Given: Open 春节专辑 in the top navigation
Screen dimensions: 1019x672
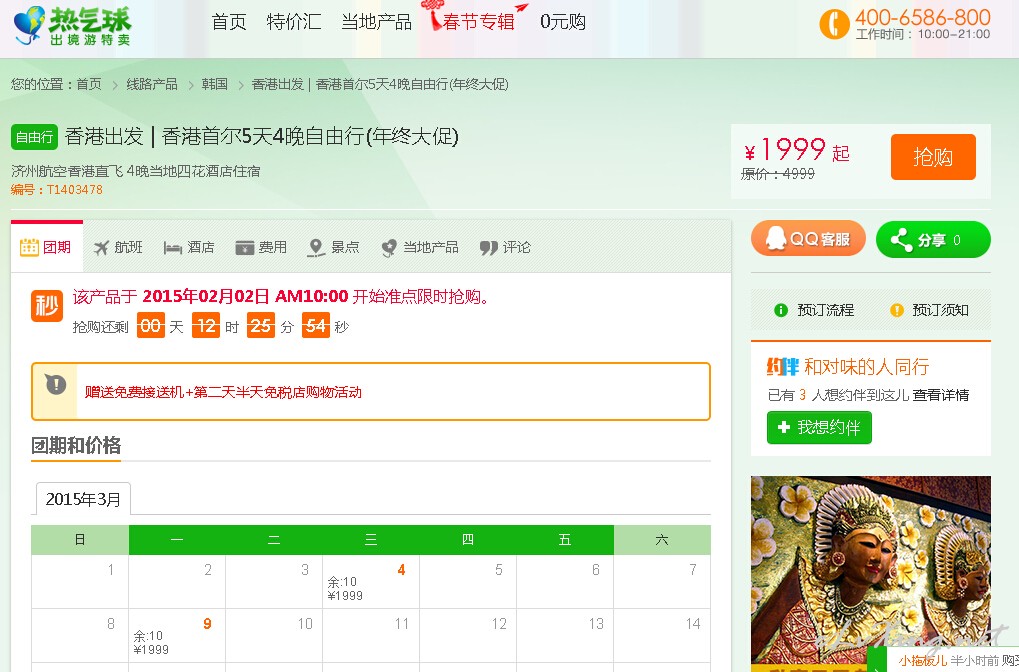Looking at the screenshot, I should pyautogui.click(x=476, y=21).
